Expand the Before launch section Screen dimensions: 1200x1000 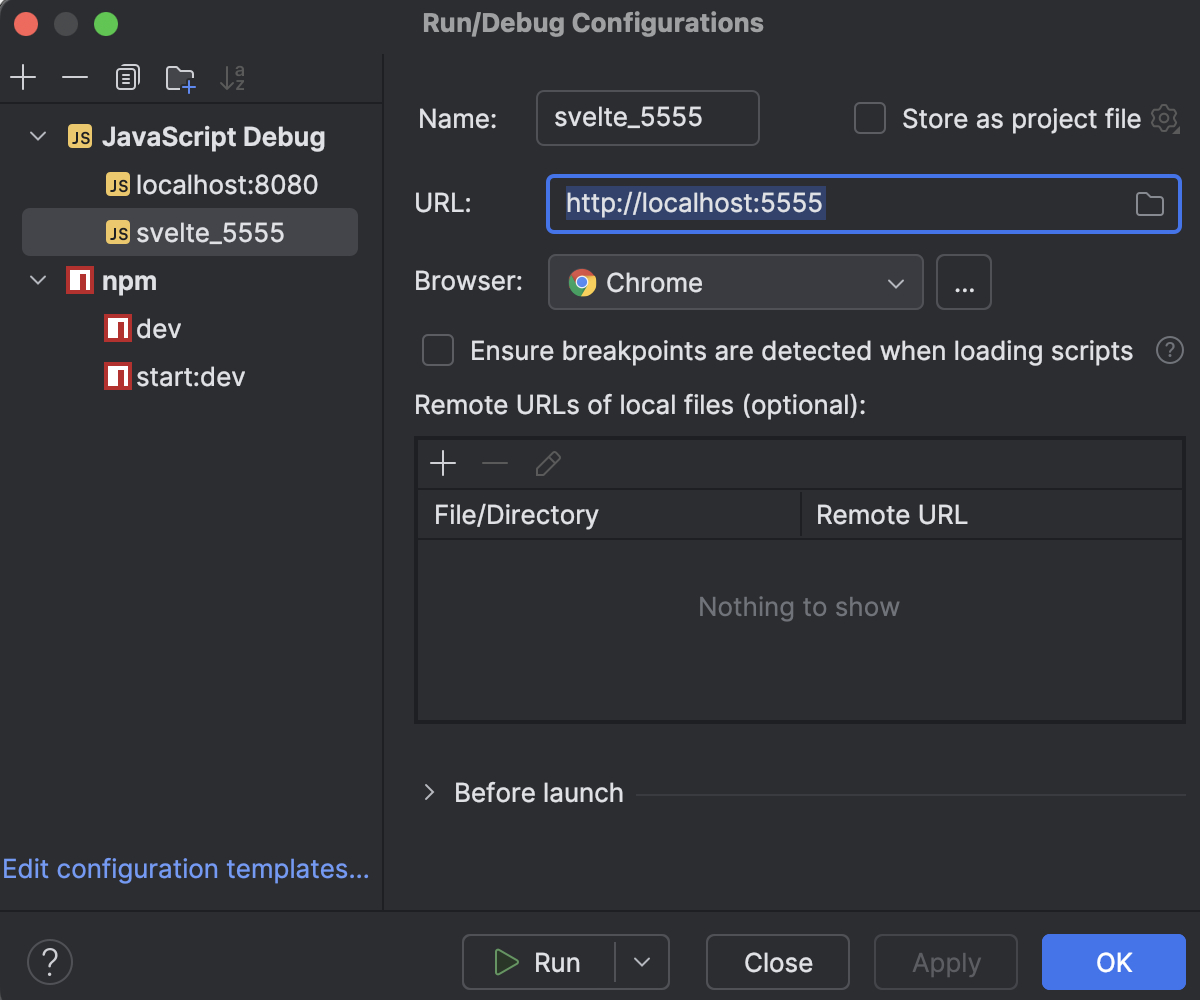tap(428, 792)
